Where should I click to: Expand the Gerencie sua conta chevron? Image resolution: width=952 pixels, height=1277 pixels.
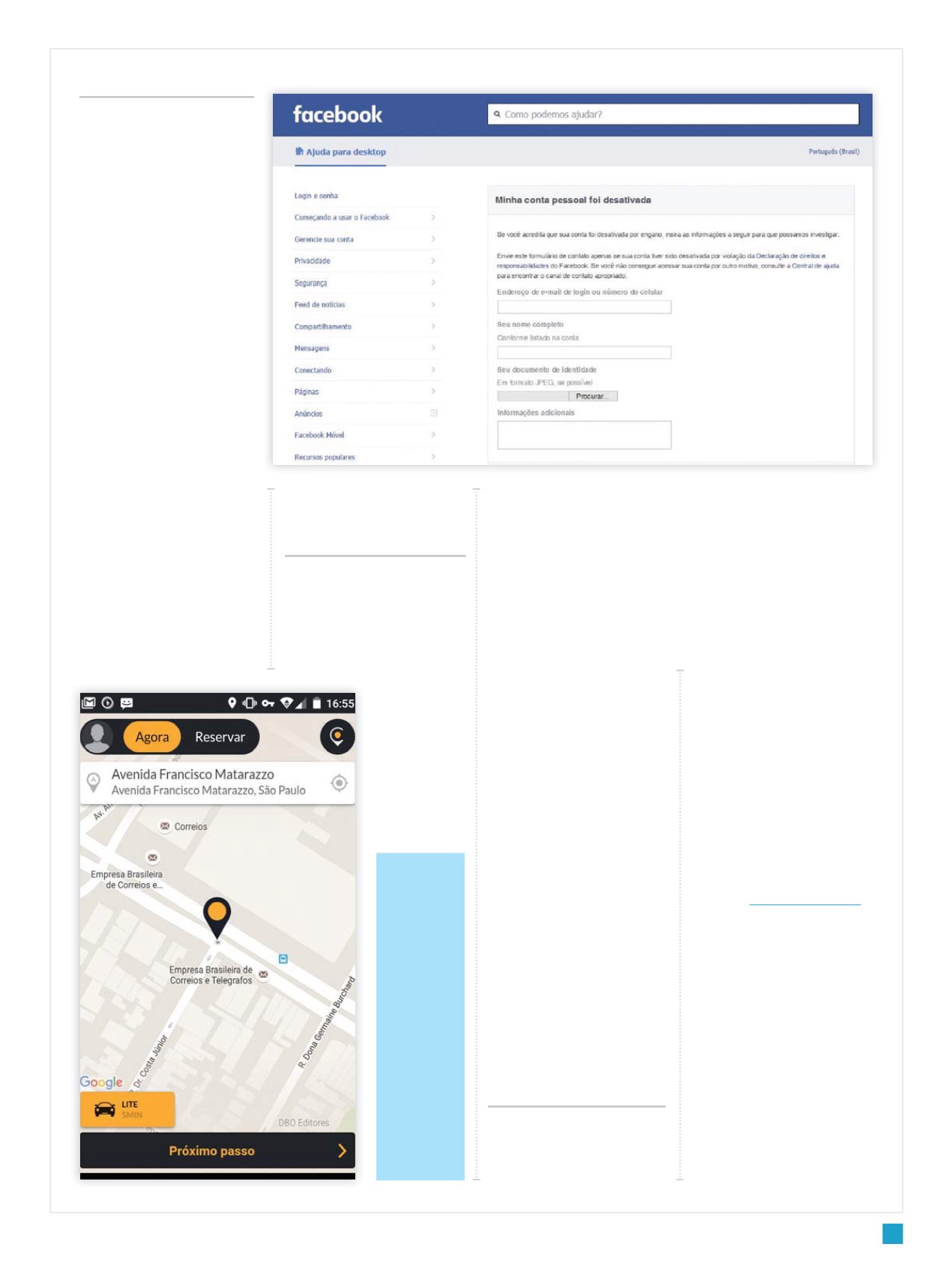coord(433,239)
